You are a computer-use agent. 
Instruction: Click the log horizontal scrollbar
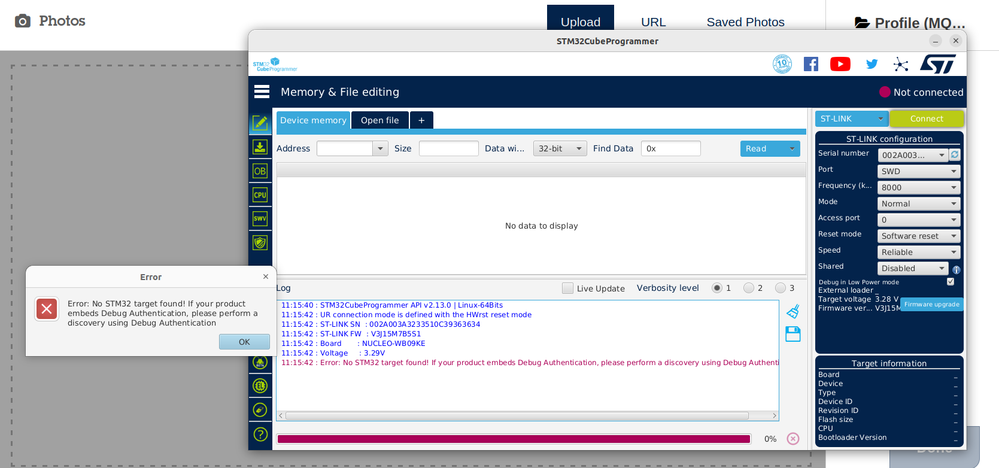tap(527, 416)
